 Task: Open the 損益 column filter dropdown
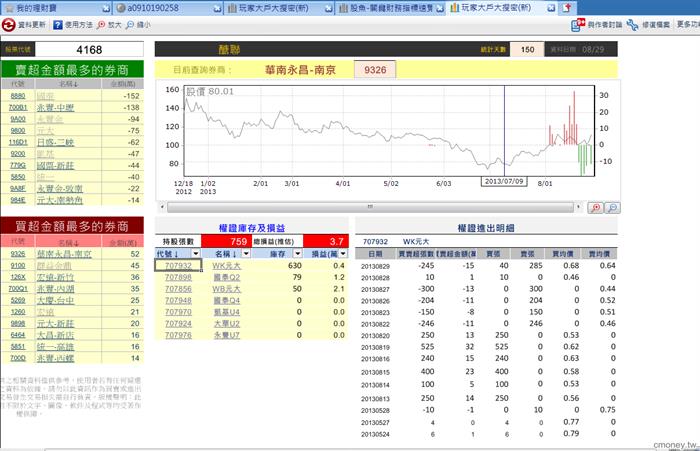click(x=343, y=254)
